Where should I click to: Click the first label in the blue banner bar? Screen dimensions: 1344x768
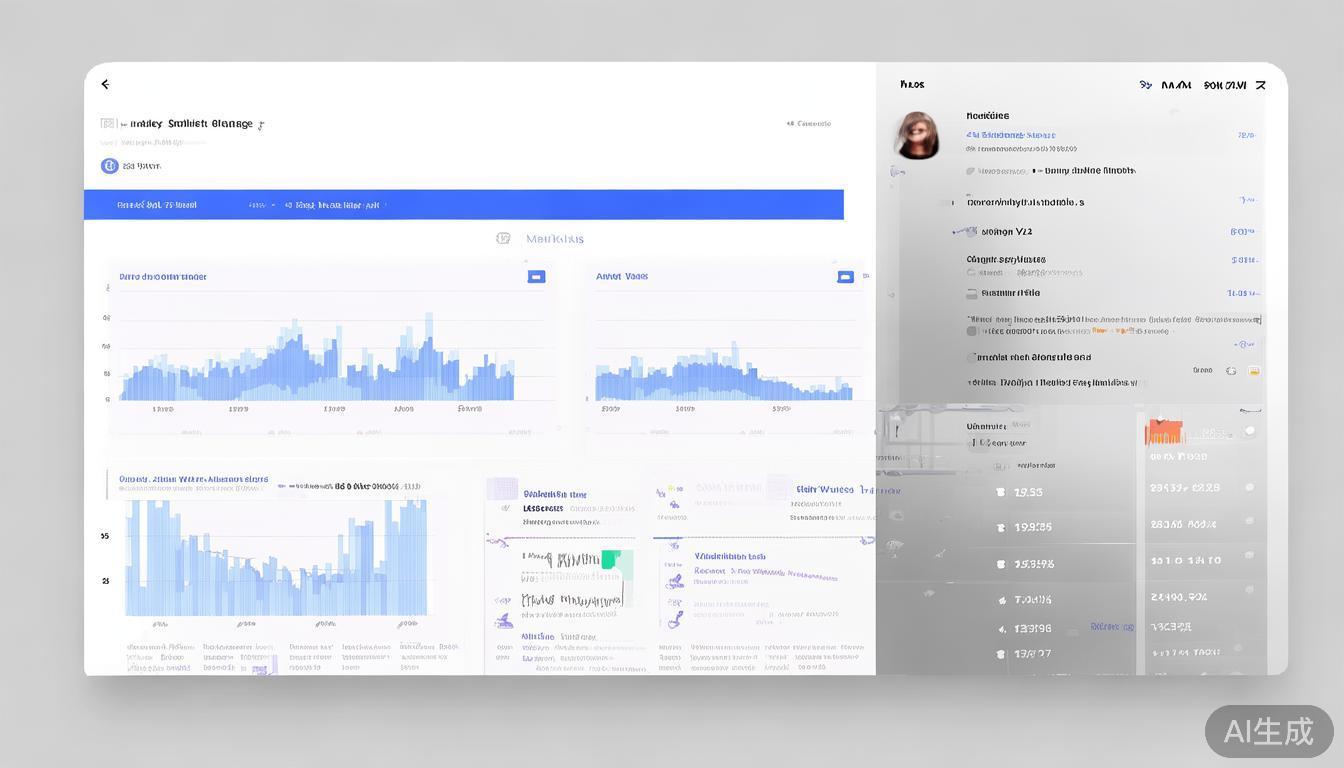[x=157, y=205]
